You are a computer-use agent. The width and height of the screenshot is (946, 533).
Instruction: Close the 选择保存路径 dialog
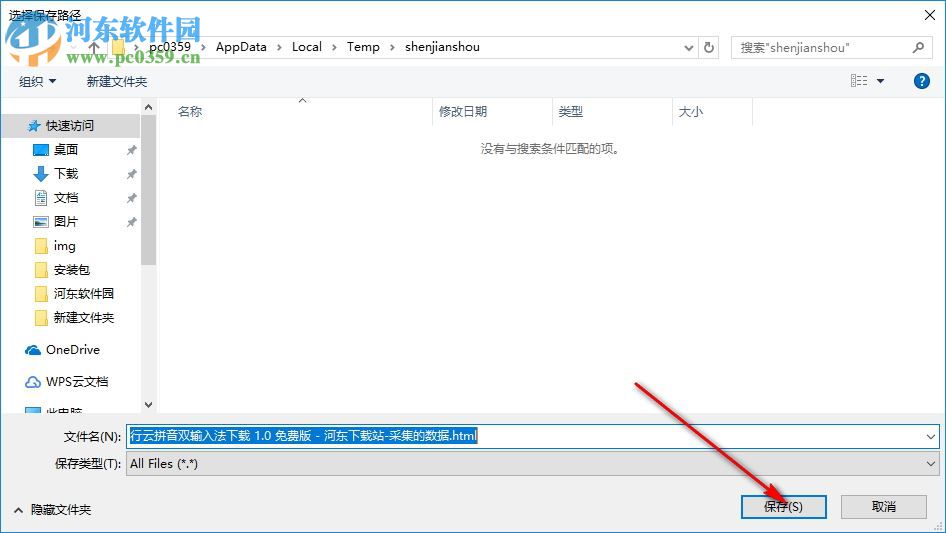click(x=930, y=15)
